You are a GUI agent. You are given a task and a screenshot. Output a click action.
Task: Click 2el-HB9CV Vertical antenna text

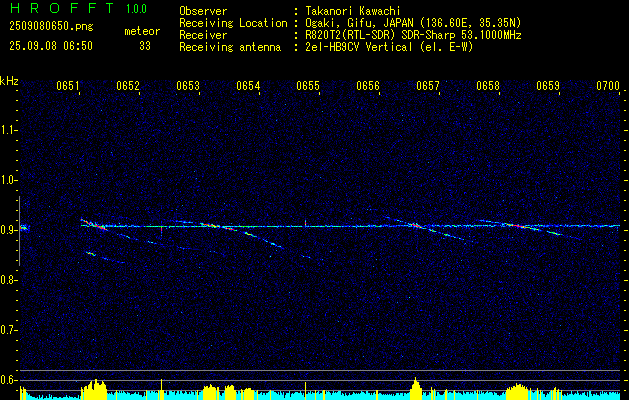point(389,47)
